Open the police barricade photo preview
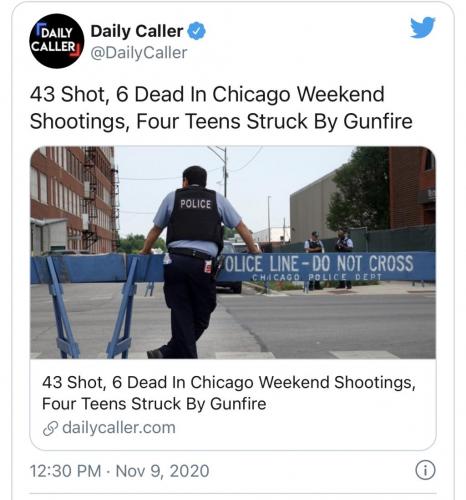This screenshot has height=500, width=466. [233, 253]
